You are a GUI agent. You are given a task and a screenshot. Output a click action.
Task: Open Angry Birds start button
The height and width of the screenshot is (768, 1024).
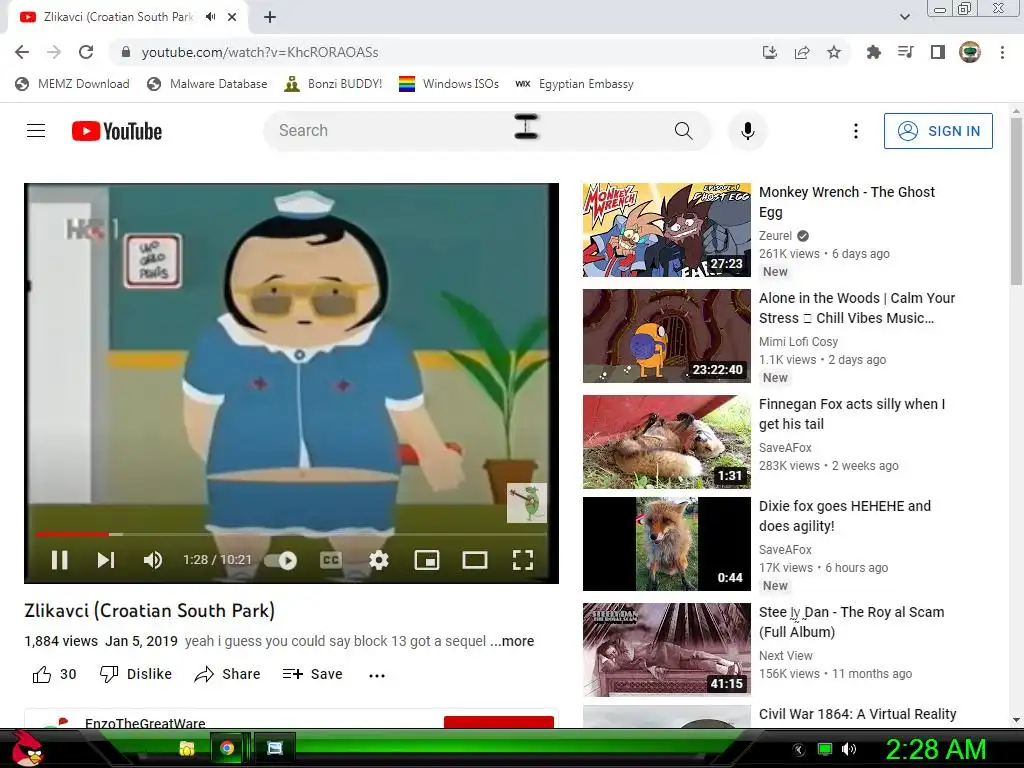(x=27, y=749)
